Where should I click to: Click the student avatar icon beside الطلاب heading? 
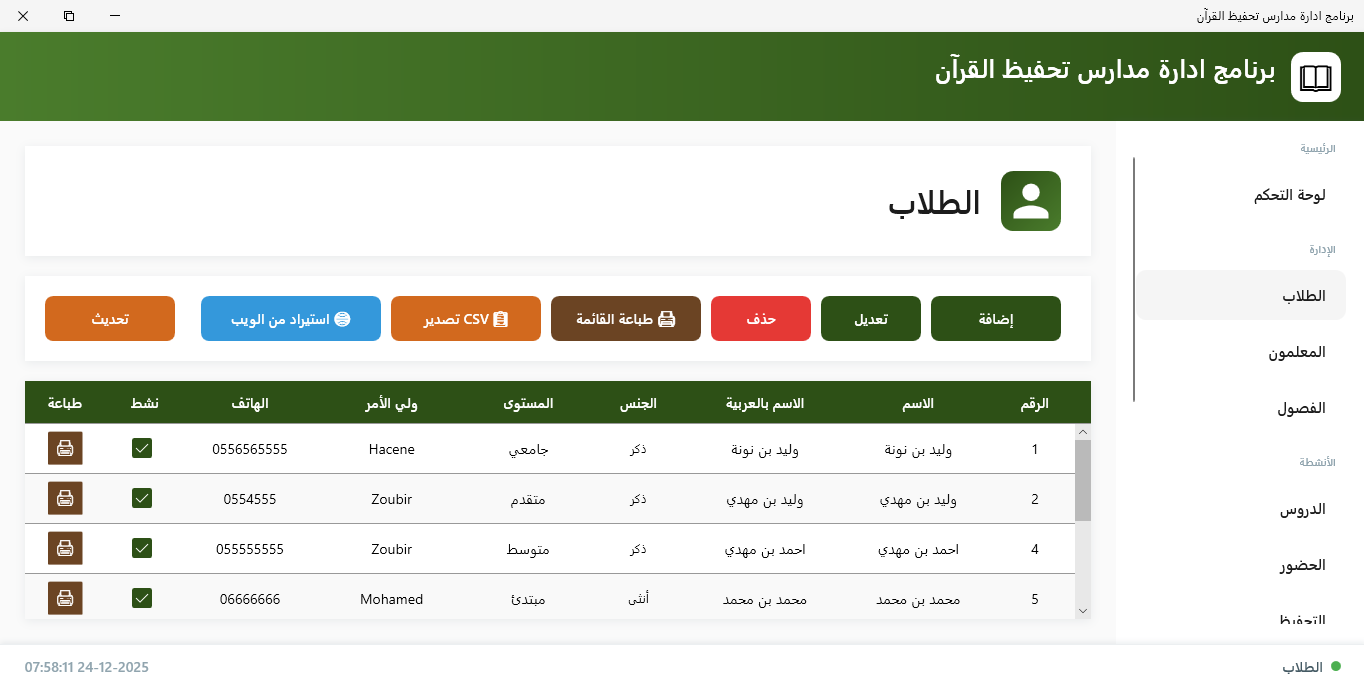pos(1031,201)
